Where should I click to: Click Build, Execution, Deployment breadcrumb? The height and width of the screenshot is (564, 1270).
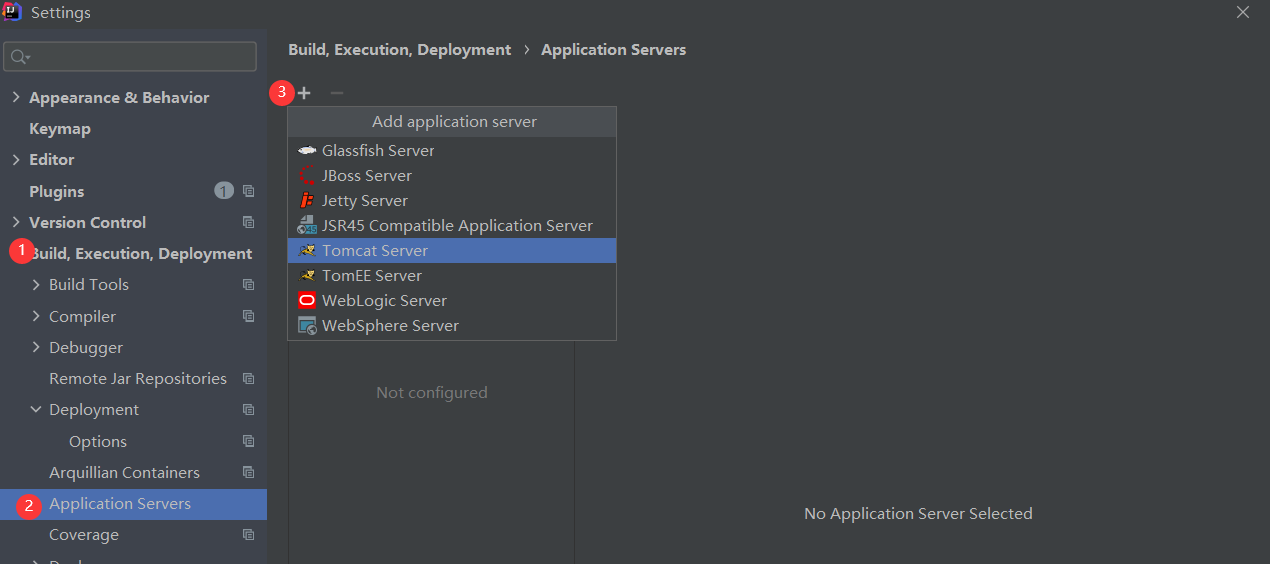click(x=399, y=50)
